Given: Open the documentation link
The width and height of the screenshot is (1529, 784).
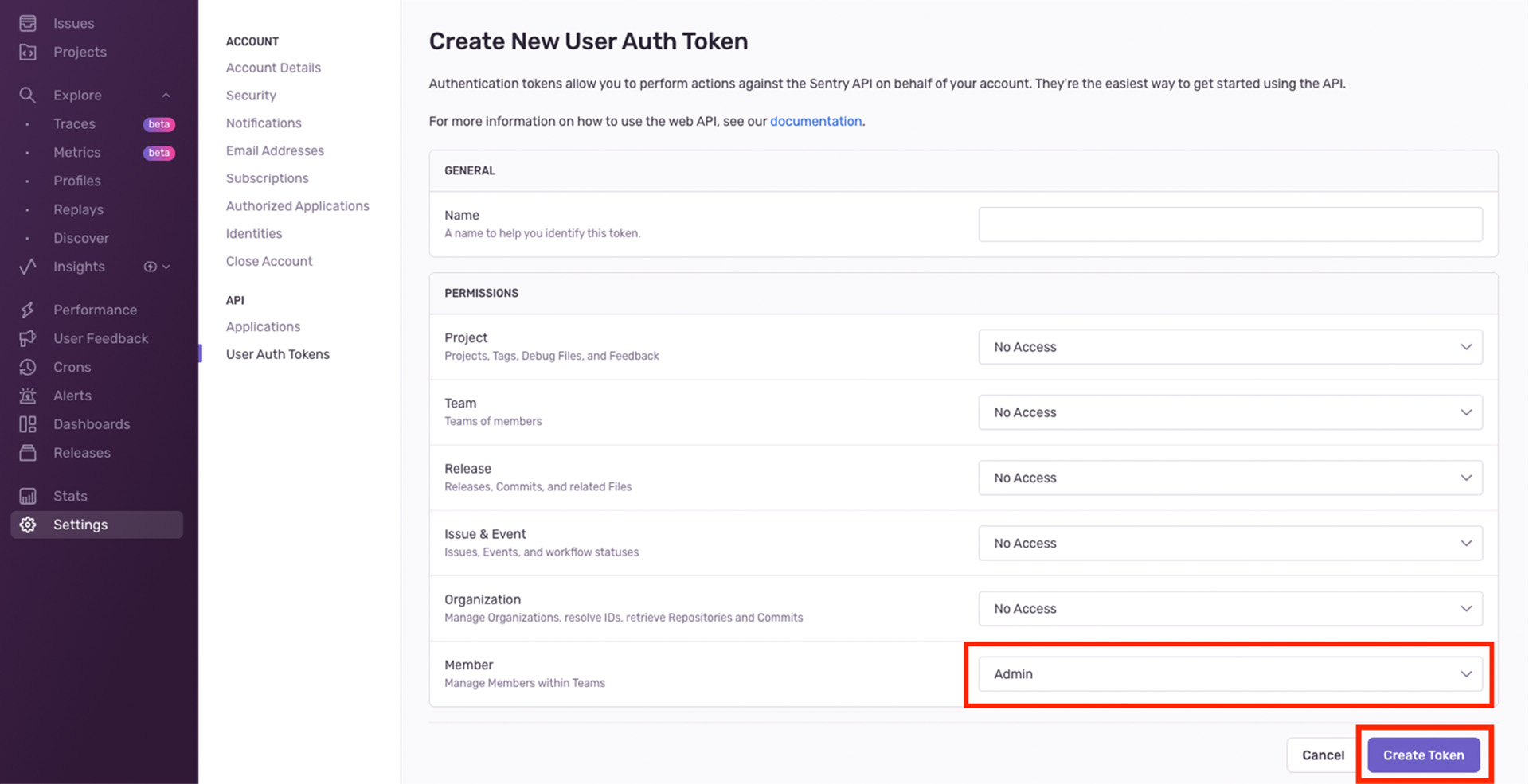Looking at the screenshot, I should point(815,121).
